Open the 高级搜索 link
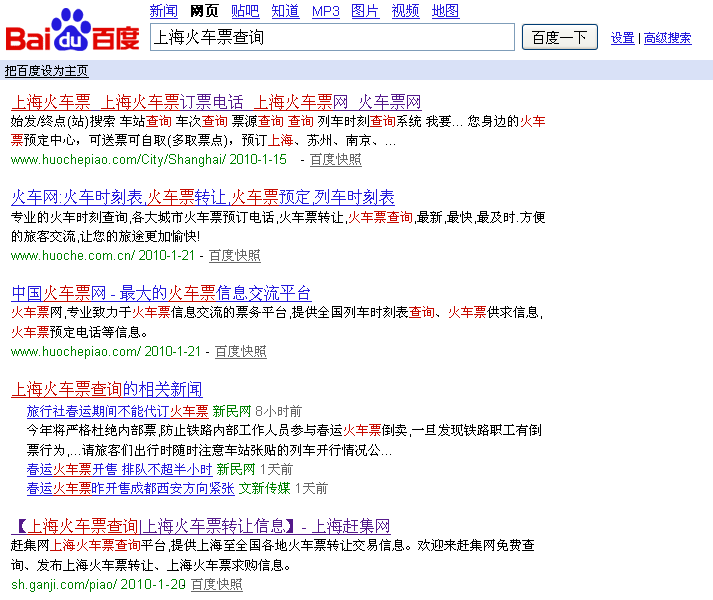 coord(668,38)
